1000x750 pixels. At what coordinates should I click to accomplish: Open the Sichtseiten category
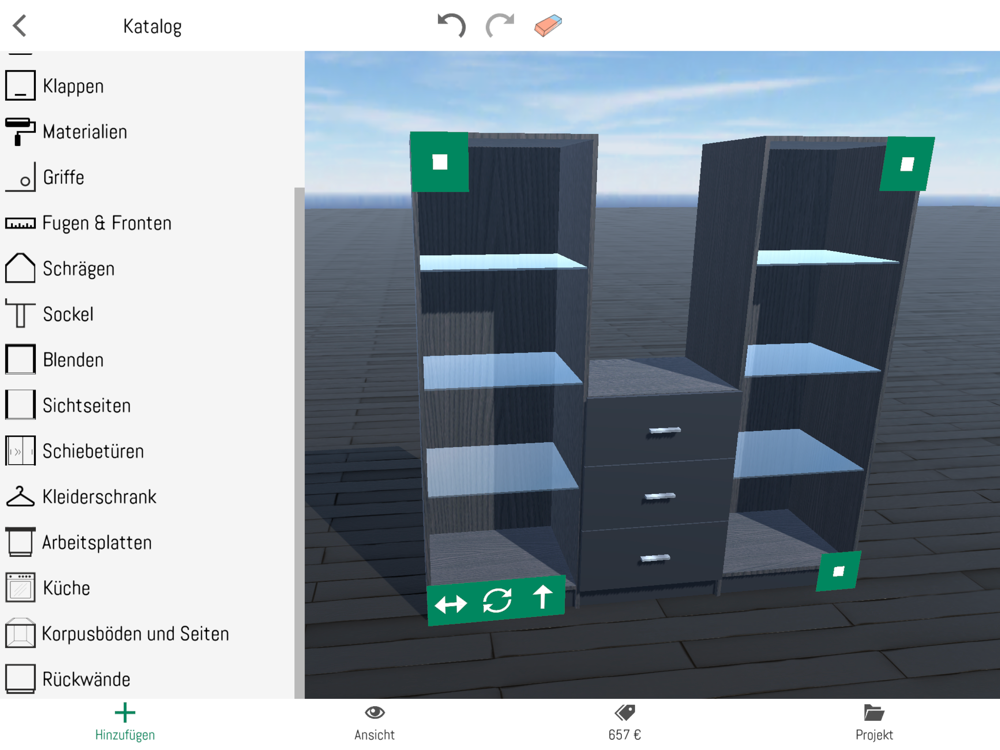pos(87,406)
